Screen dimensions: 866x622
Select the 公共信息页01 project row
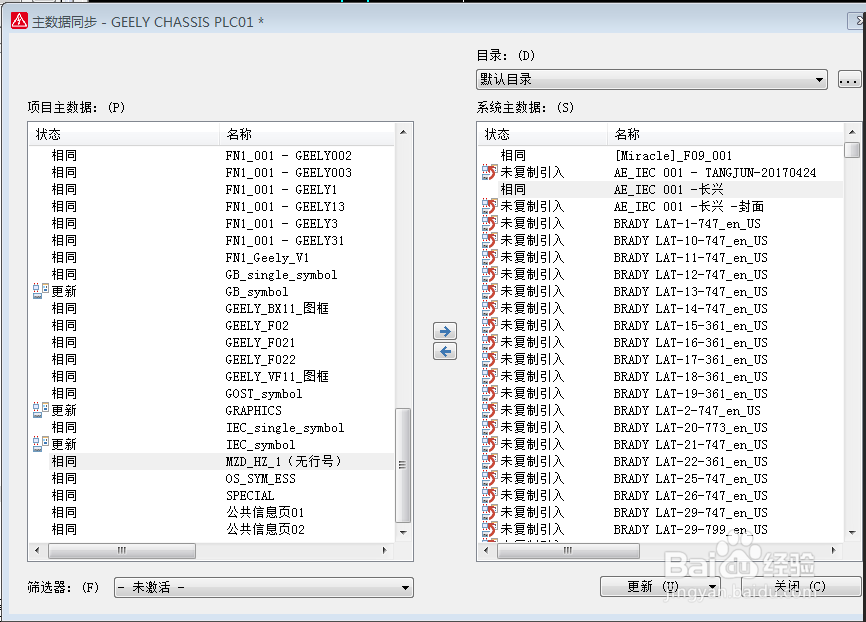212,512
